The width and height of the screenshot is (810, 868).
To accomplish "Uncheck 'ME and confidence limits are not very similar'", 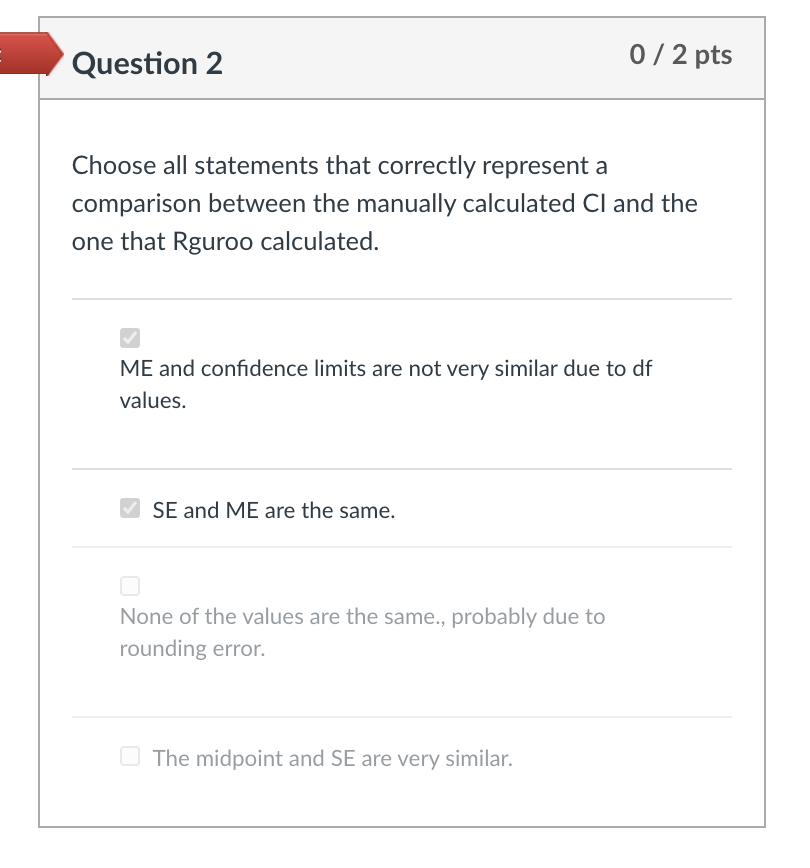I will click(128, 336).
